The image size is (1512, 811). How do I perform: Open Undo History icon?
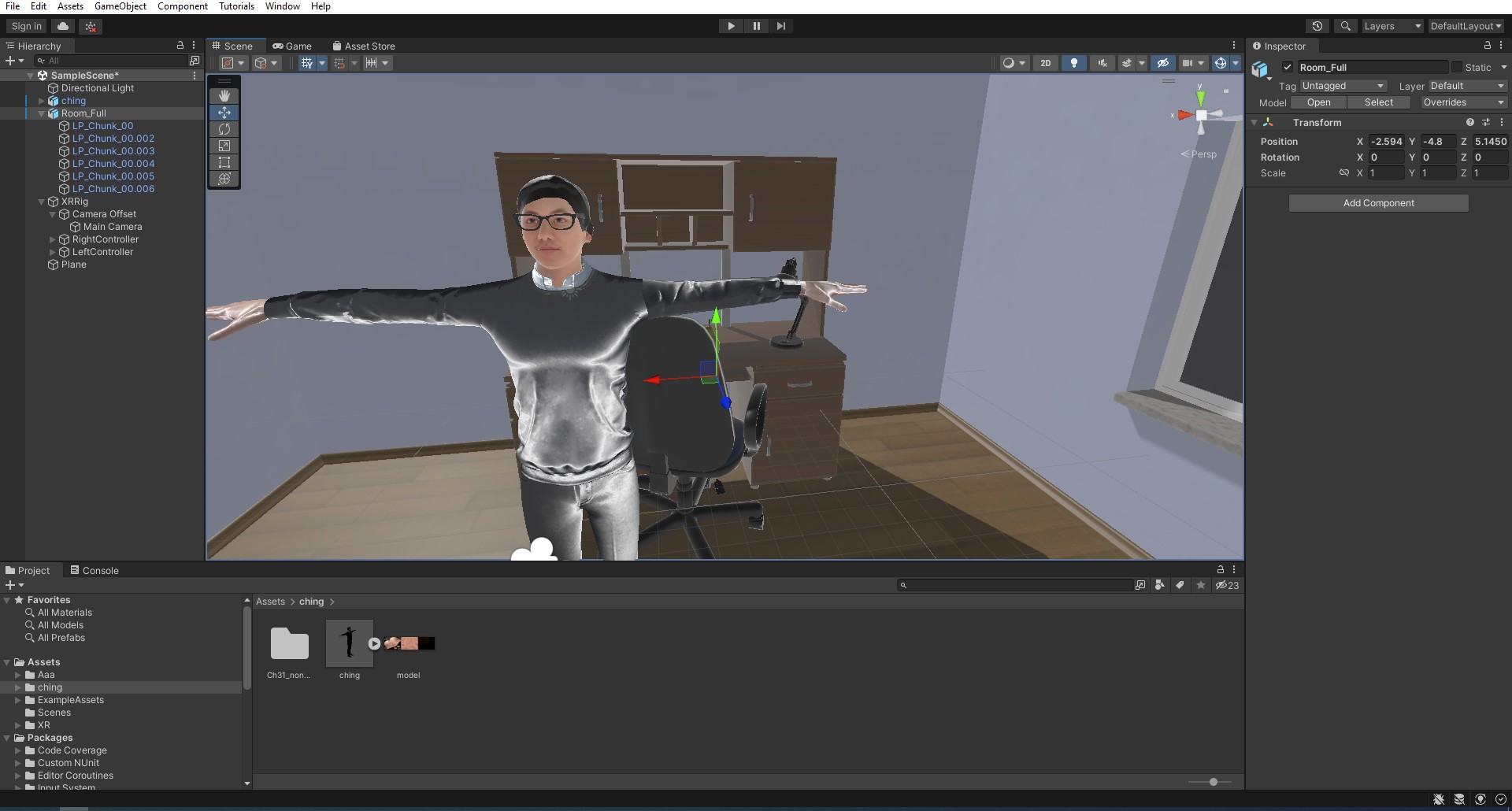tap(1317, 26)
